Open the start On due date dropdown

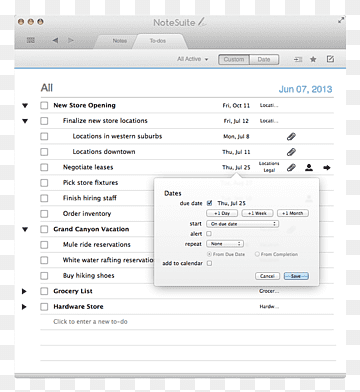(x=242, y=224)
